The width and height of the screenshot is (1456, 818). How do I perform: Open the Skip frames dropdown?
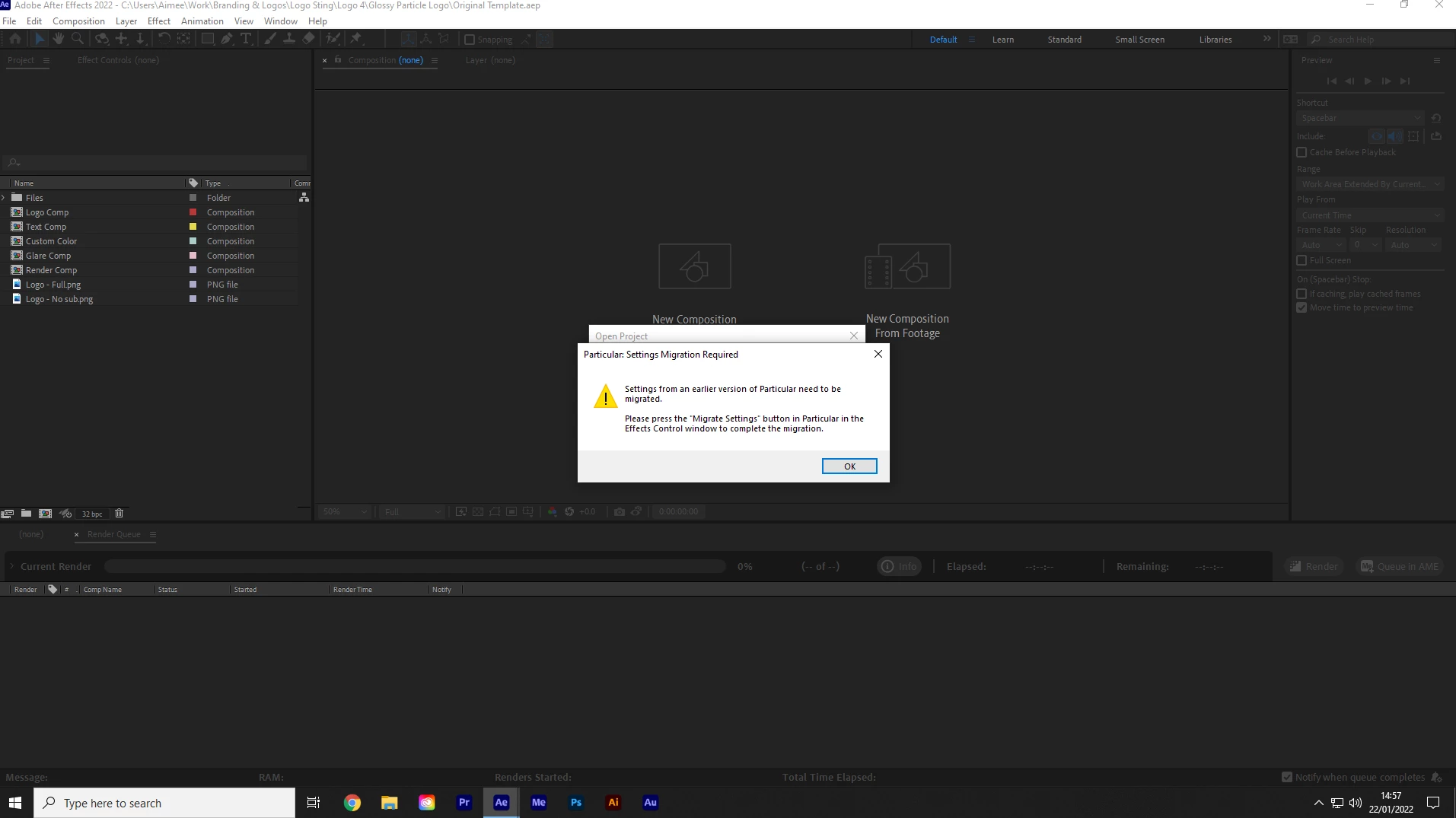click(1365, 245)
